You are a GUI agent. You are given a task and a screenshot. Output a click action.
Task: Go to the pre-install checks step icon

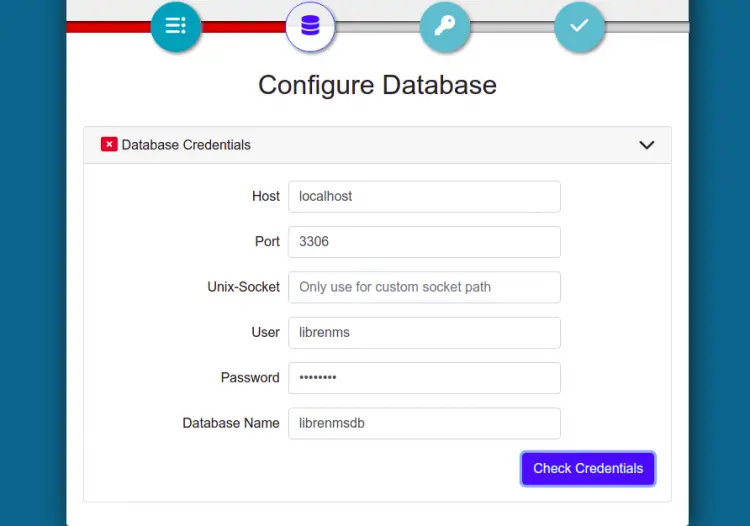click(x=176, y=26)
